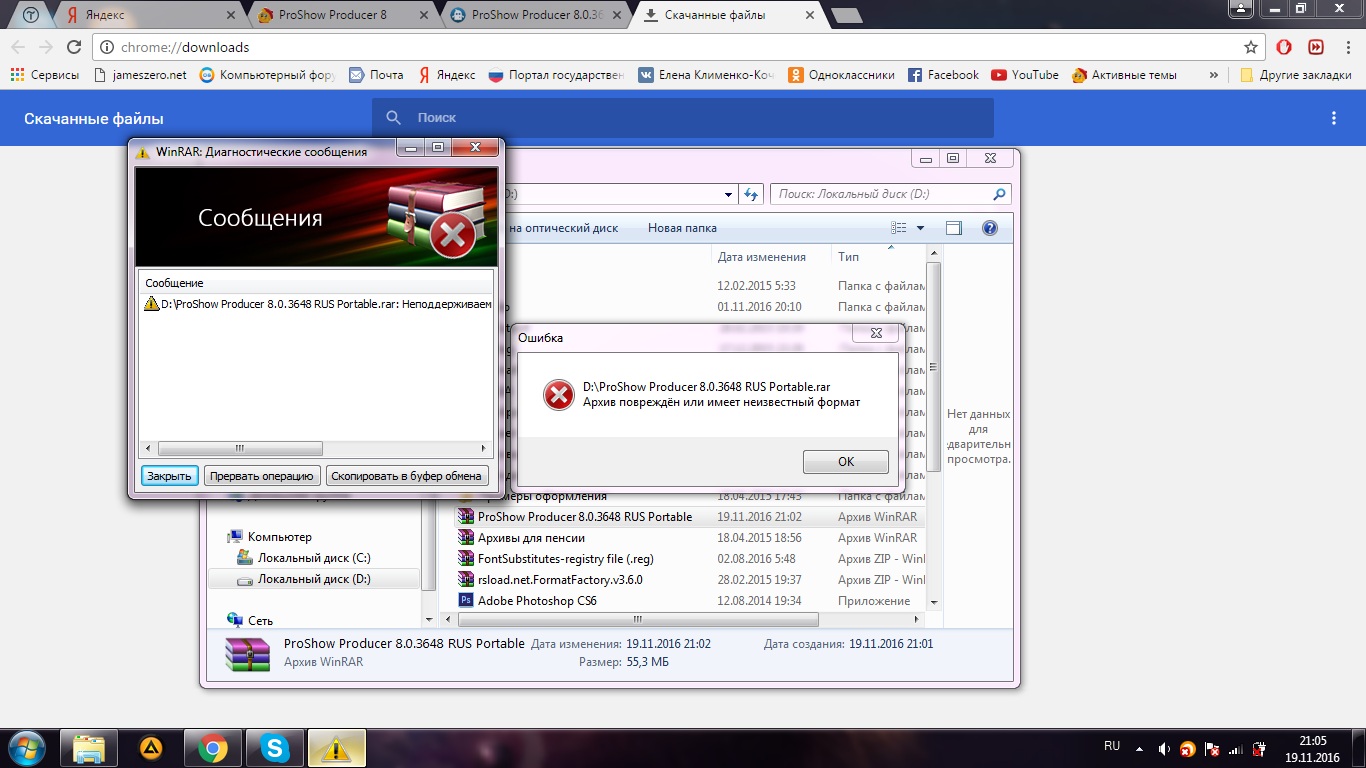Open the Другие закладки folder
The height and width of the screenshot is (768, 1366).
(1295, 75)
